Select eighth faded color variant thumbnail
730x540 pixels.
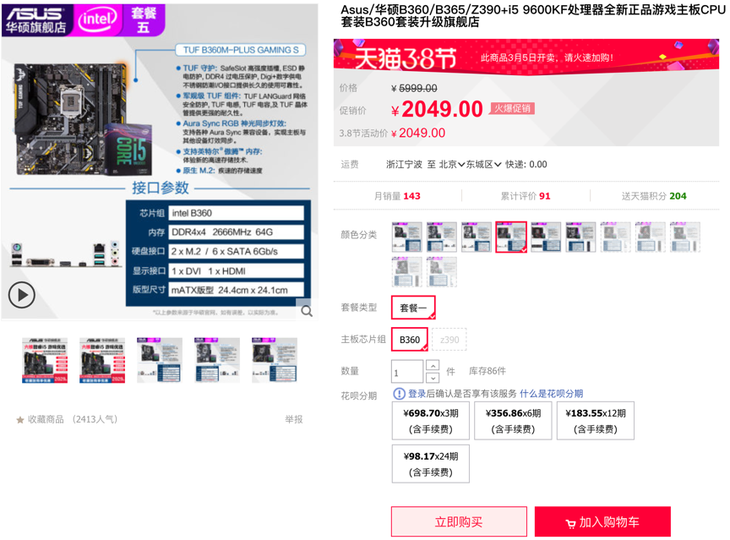pos(650,237)
